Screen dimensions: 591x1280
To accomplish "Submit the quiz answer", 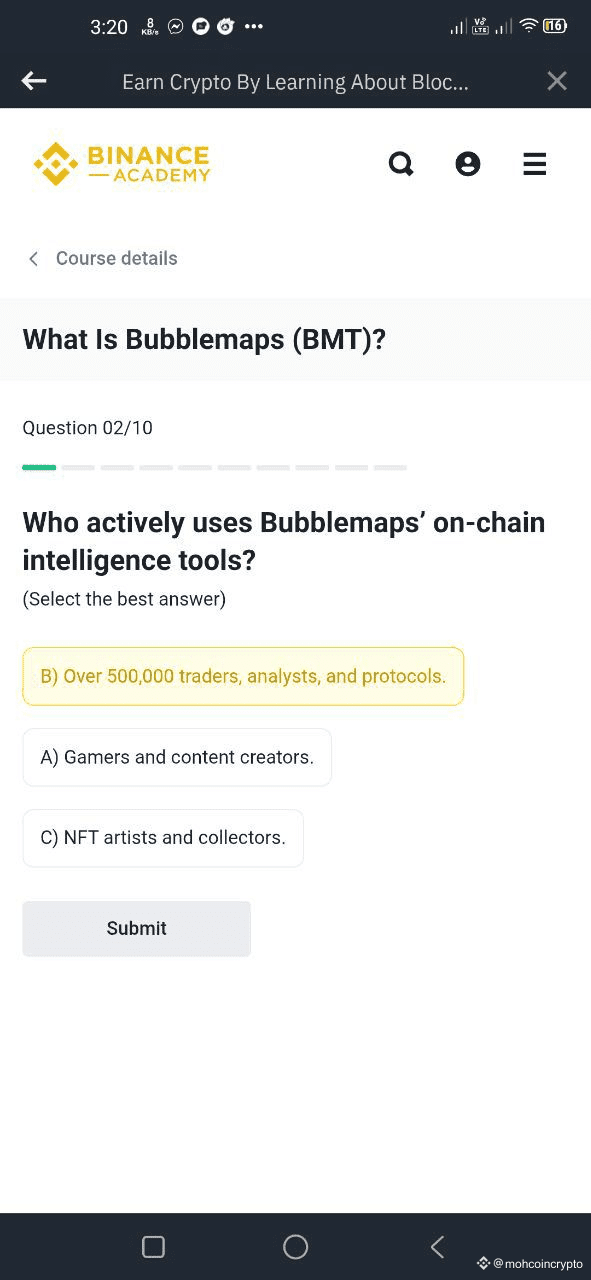I will 137,929.
